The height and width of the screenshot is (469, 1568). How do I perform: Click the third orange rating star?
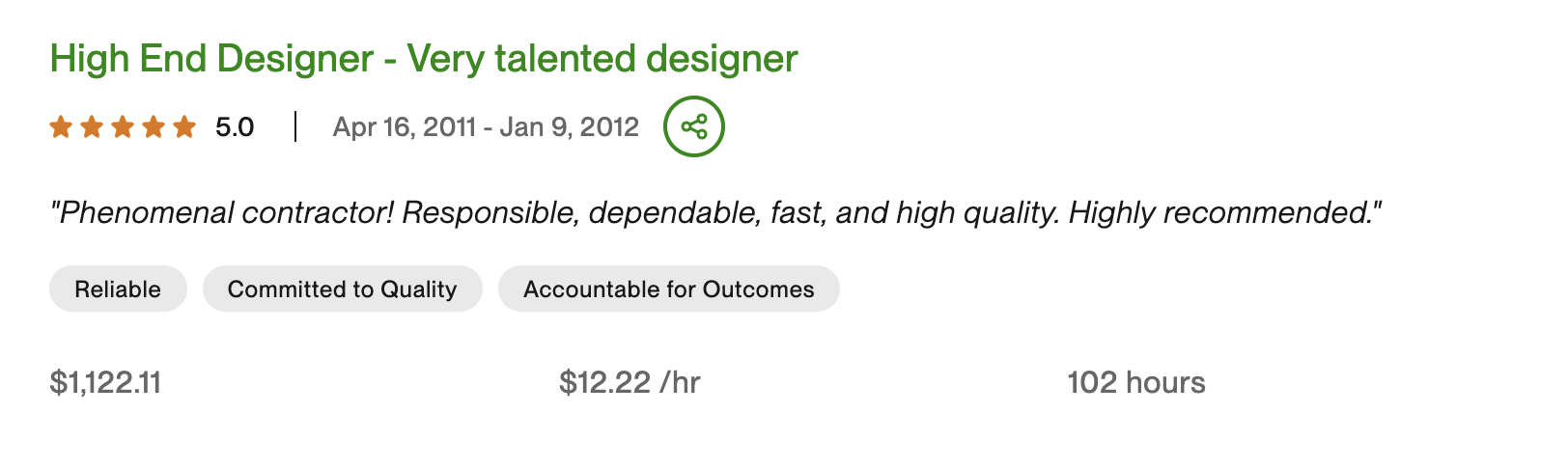click(x=123, y=126)
